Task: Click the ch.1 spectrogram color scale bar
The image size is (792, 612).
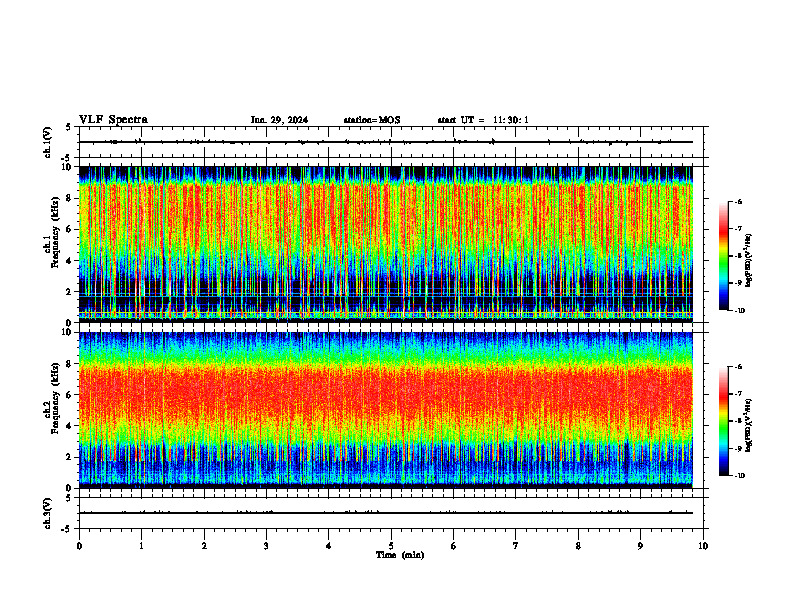Action: click(723, 256)
